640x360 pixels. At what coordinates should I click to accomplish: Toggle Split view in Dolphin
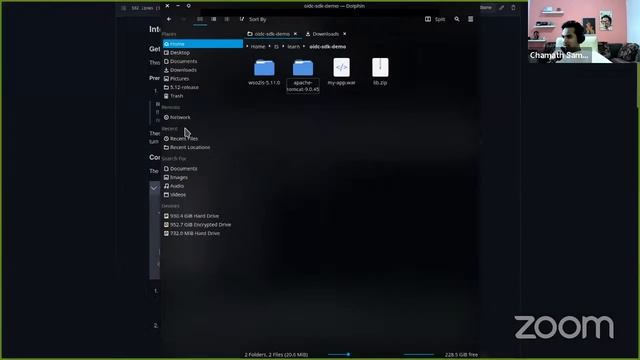pyautogui.click(x=435, y=19)
